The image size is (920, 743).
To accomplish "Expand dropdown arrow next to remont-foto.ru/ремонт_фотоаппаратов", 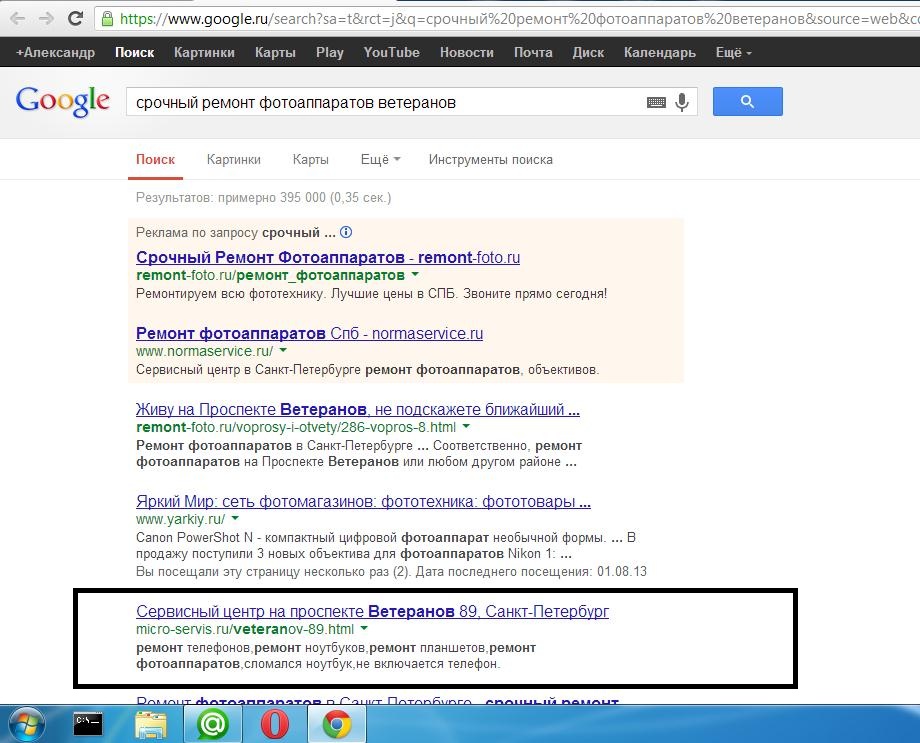I will click(415, 274).
